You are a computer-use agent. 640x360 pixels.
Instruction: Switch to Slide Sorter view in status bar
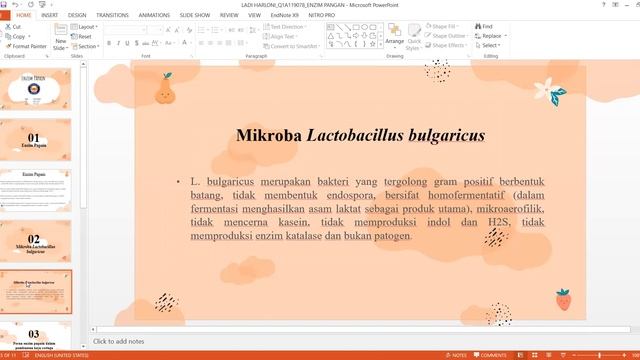click(534, 356)
